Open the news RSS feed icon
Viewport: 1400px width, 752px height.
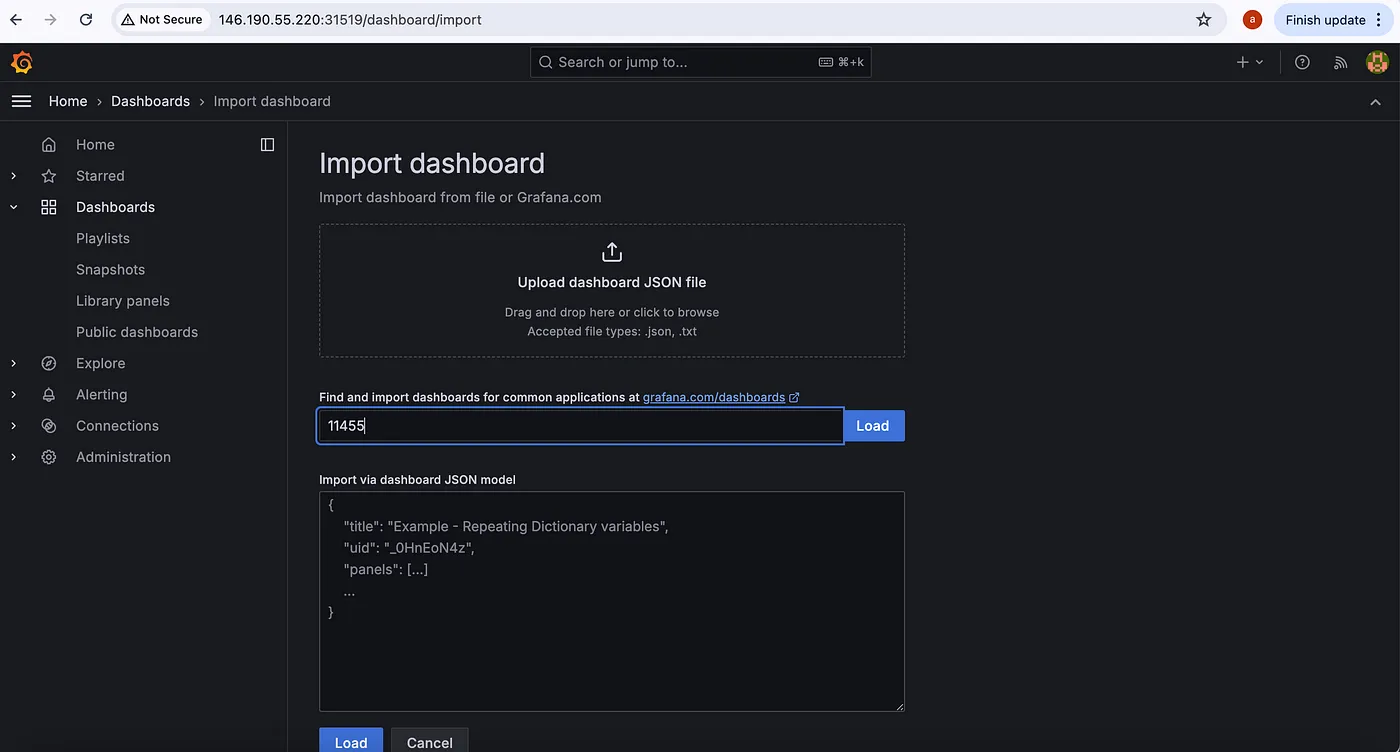(1340, 62)
